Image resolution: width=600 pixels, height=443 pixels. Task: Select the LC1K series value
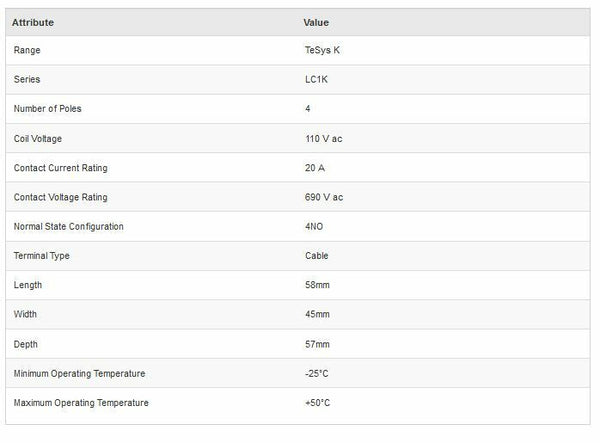click(316, 79)
